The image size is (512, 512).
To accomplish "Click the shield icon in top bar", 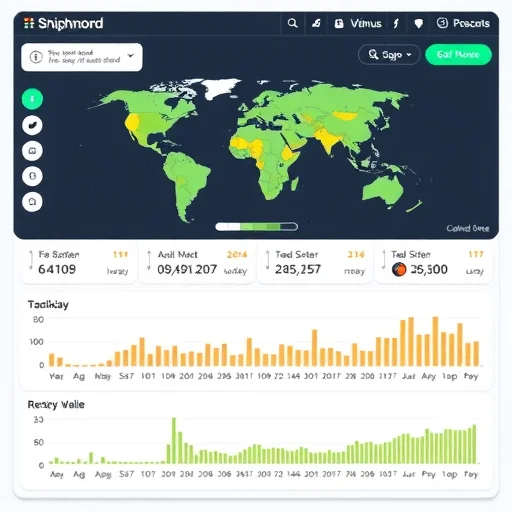I will 419,23.
